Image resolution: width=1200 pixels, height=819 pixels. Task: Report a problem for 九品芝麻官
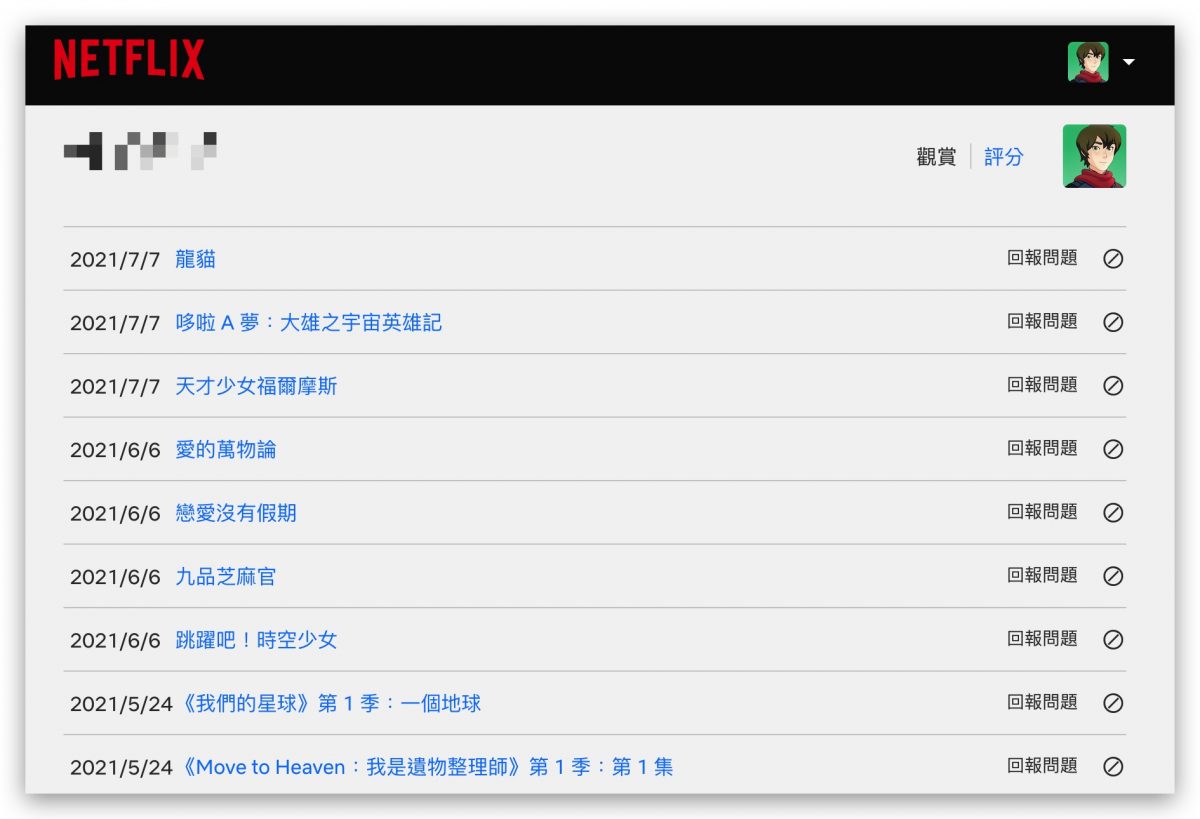coord(1042,575)
